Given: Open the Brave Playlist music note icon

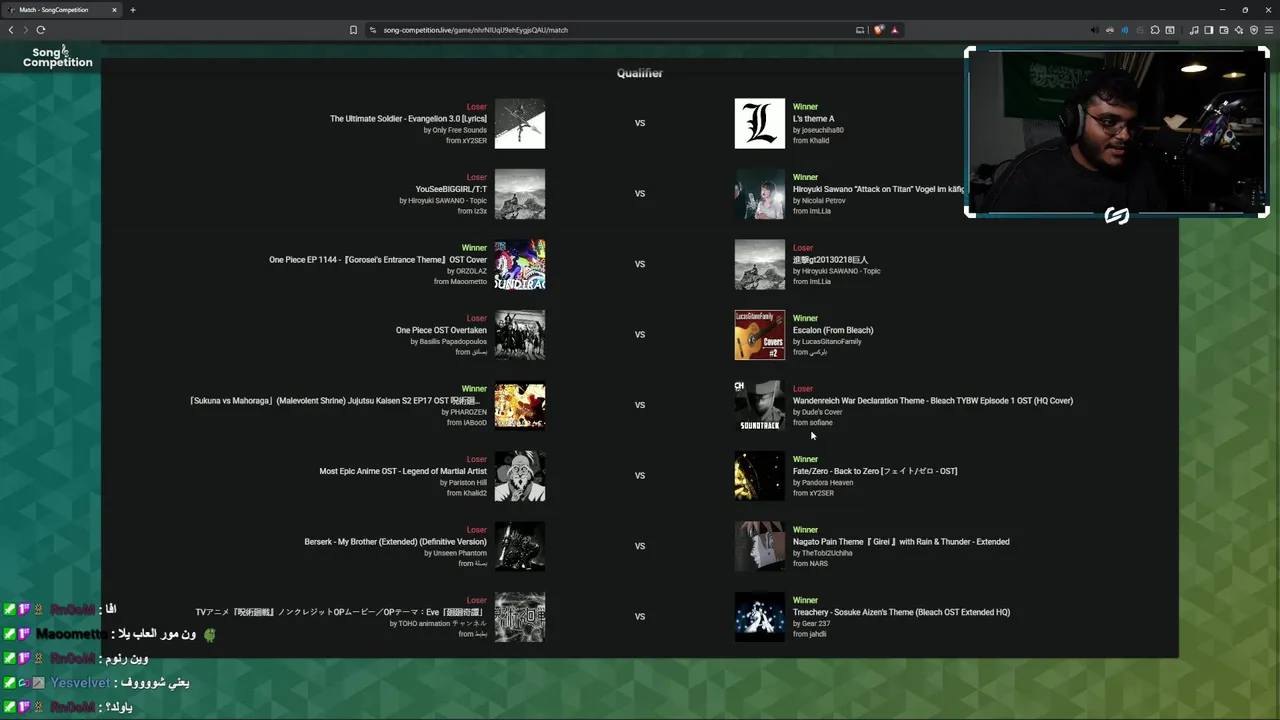Looking at the screenshot, I should (x=1194, y=30).
